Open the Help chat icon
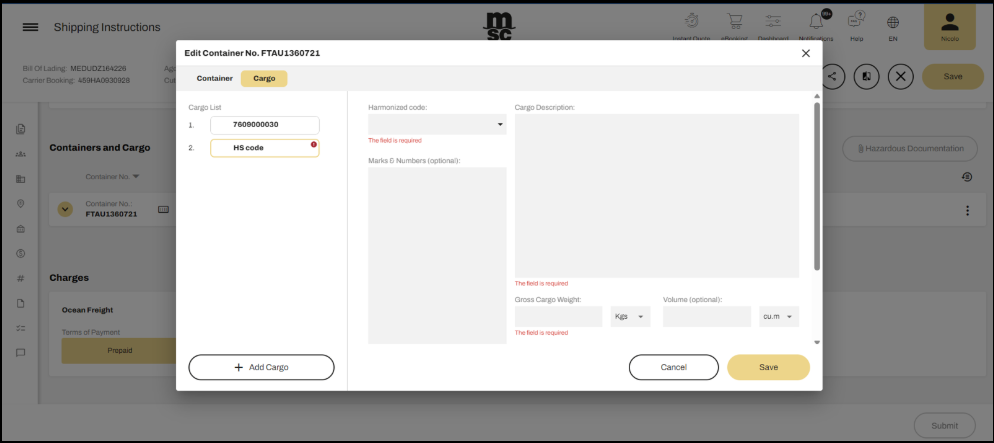Image resolution: width=994 pixels, height=443 pixels. pos(856,21)
